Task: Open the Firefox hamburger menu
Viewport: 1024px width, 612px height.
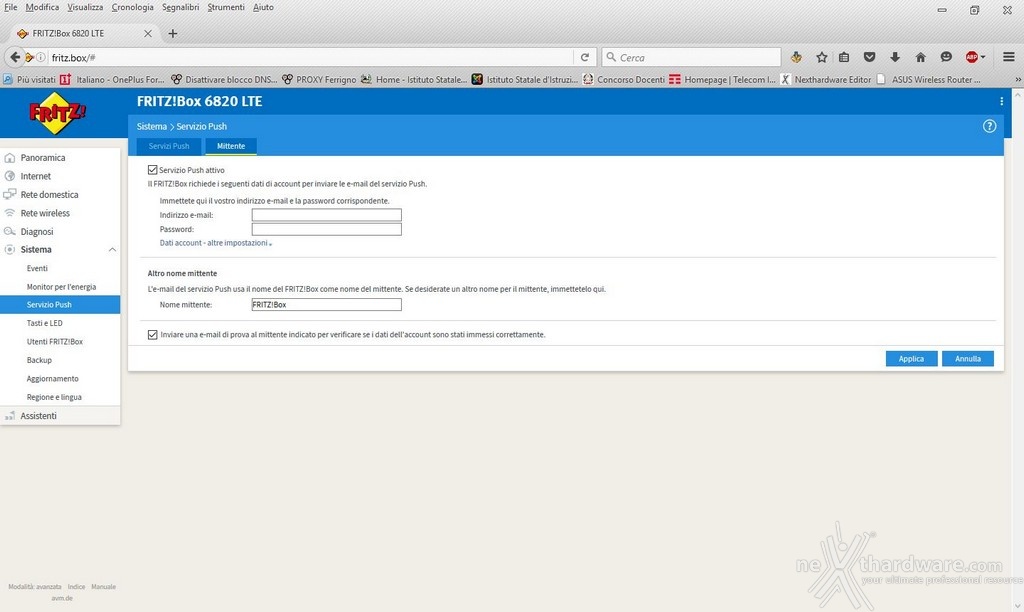Action: 1008,57
